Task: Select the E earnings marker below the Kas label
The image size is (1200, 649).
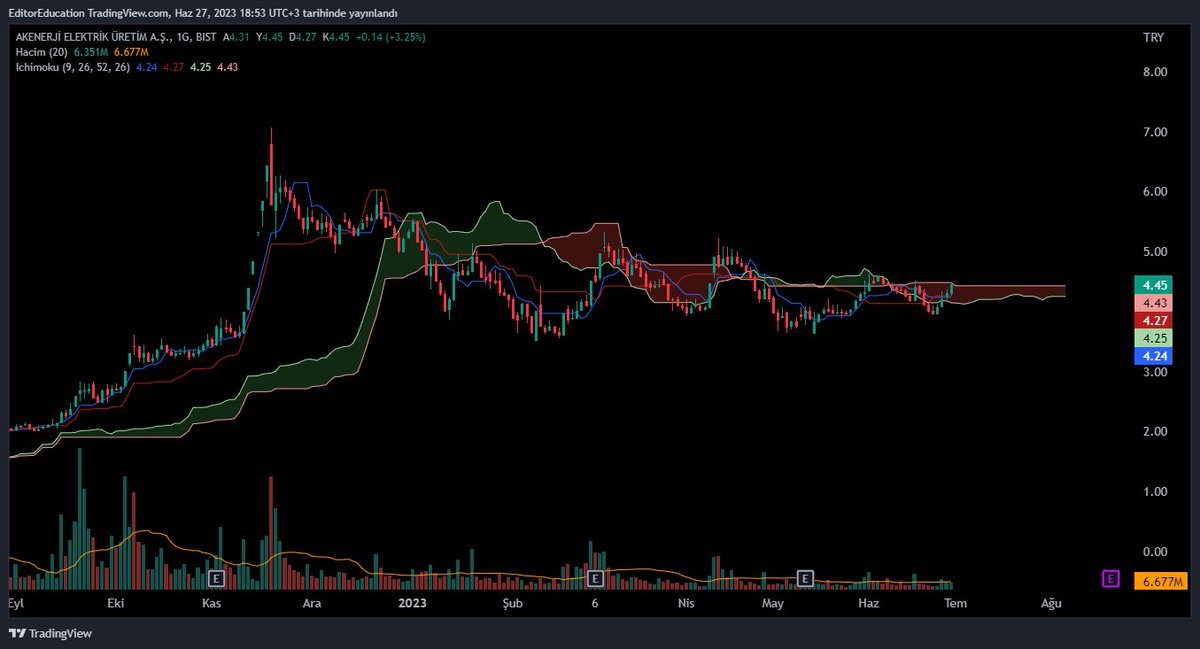Action: [214, 579]
